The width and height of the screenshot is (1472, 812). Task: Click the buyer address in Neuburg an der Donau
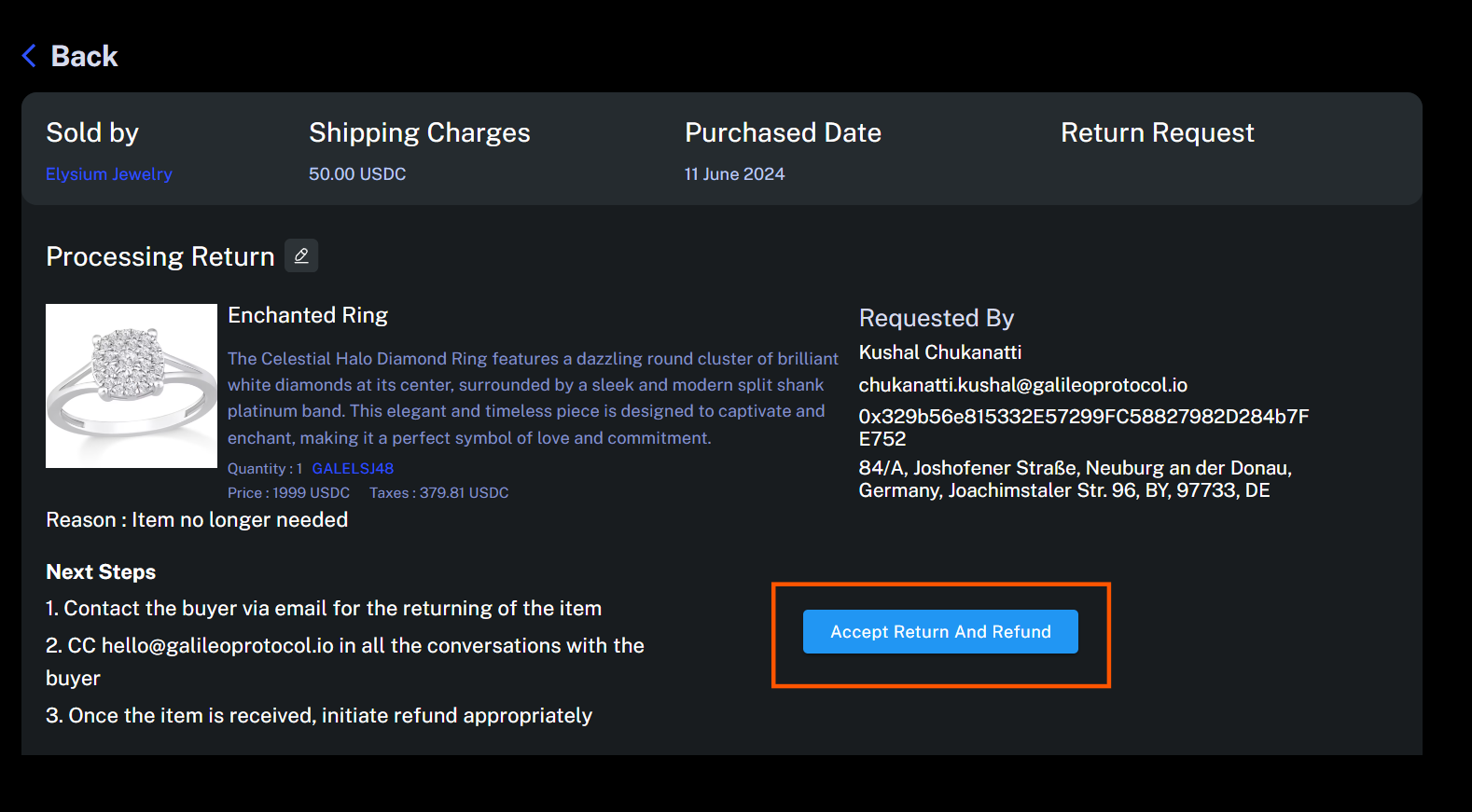pos(1076,479)
